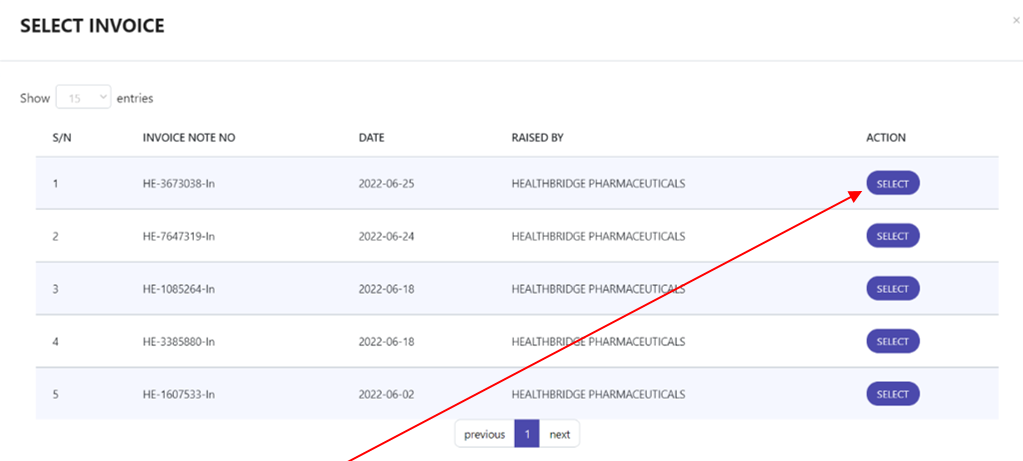
Task: Select invoice HE-7647319-In
Action: pos(893,236)
